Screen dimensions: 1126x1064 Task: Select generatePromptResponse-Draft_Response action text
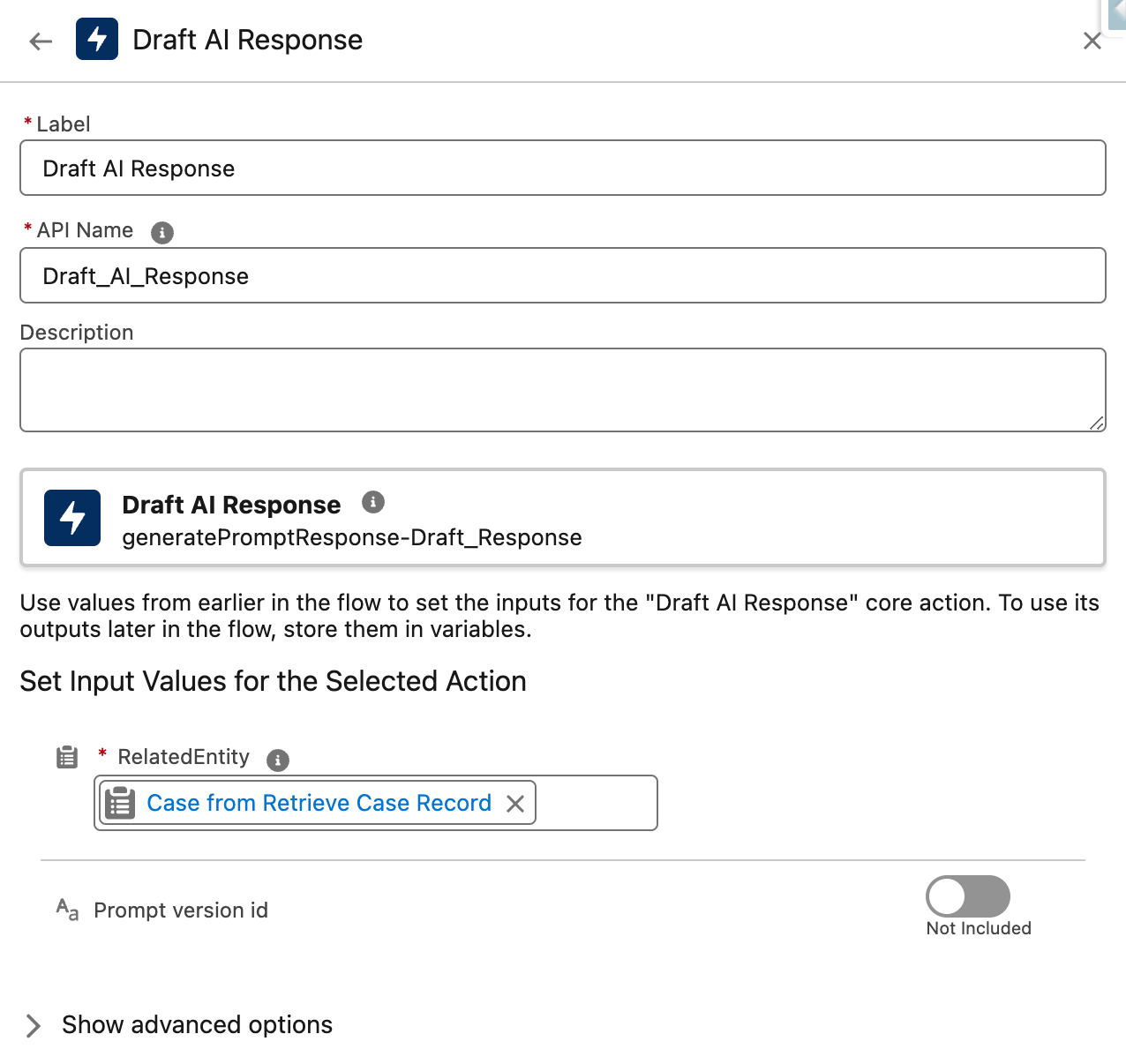tap(352, 537)
